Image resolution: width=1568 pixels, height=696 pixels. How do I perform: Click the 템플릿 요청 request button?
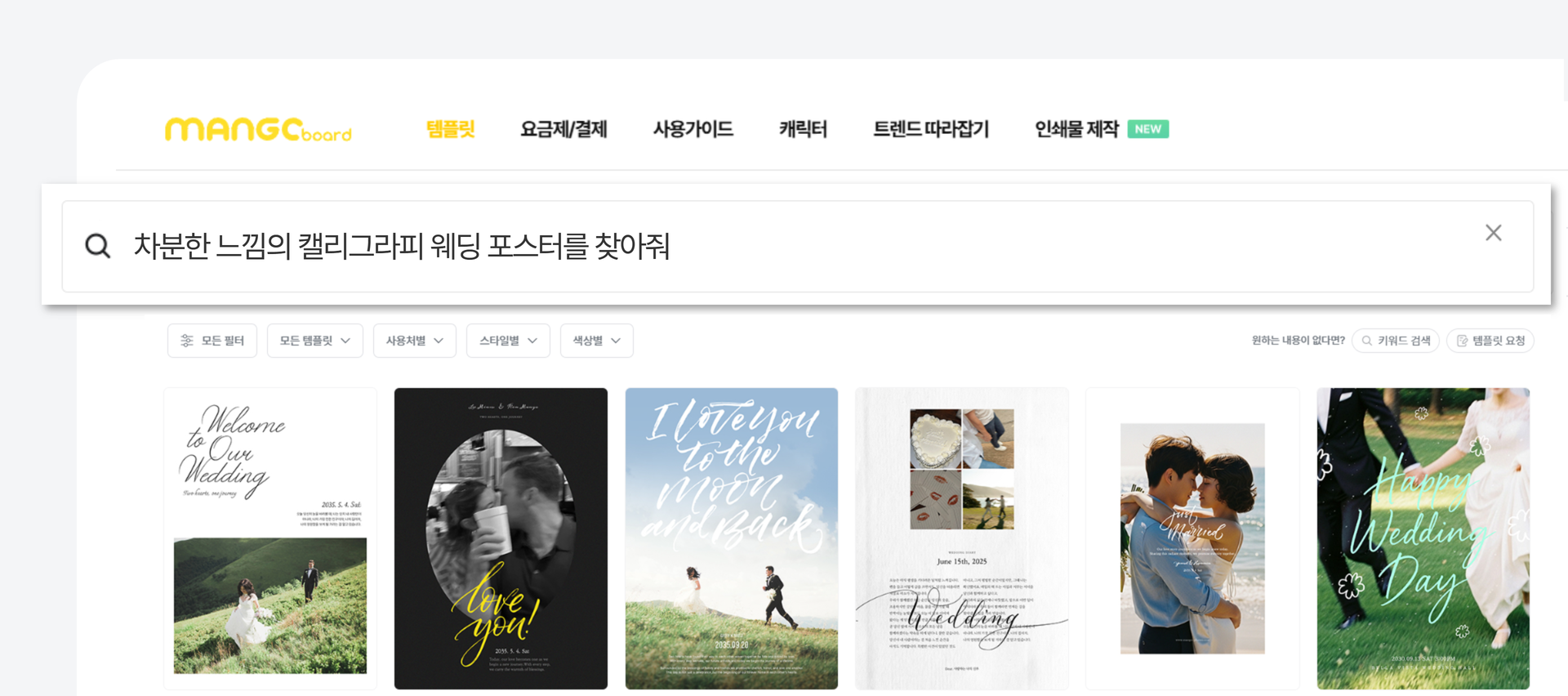[1490, 341]
